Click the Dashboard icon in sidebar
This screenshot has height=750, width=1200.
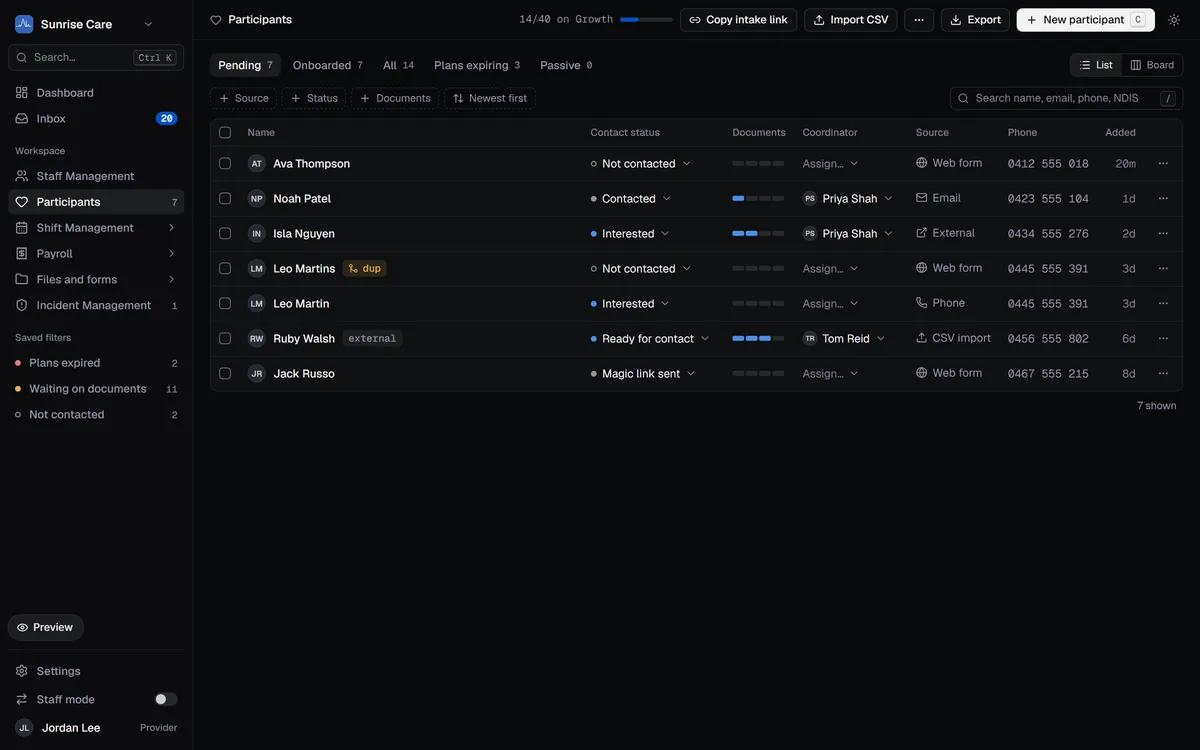[x=22, y=93]
